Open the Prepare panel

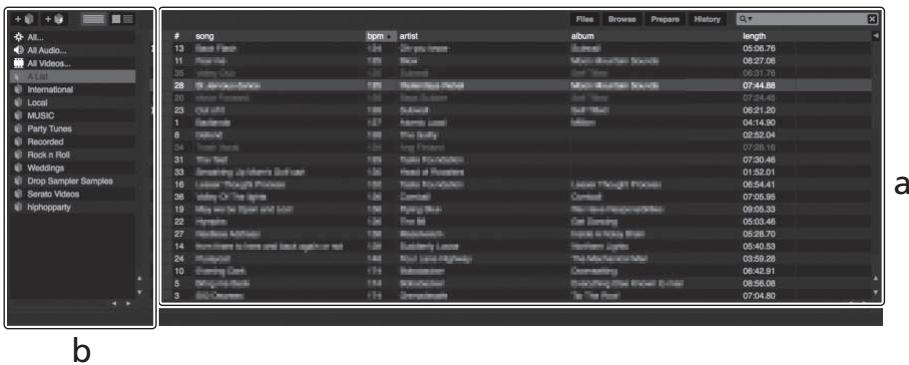click(664, 19)
